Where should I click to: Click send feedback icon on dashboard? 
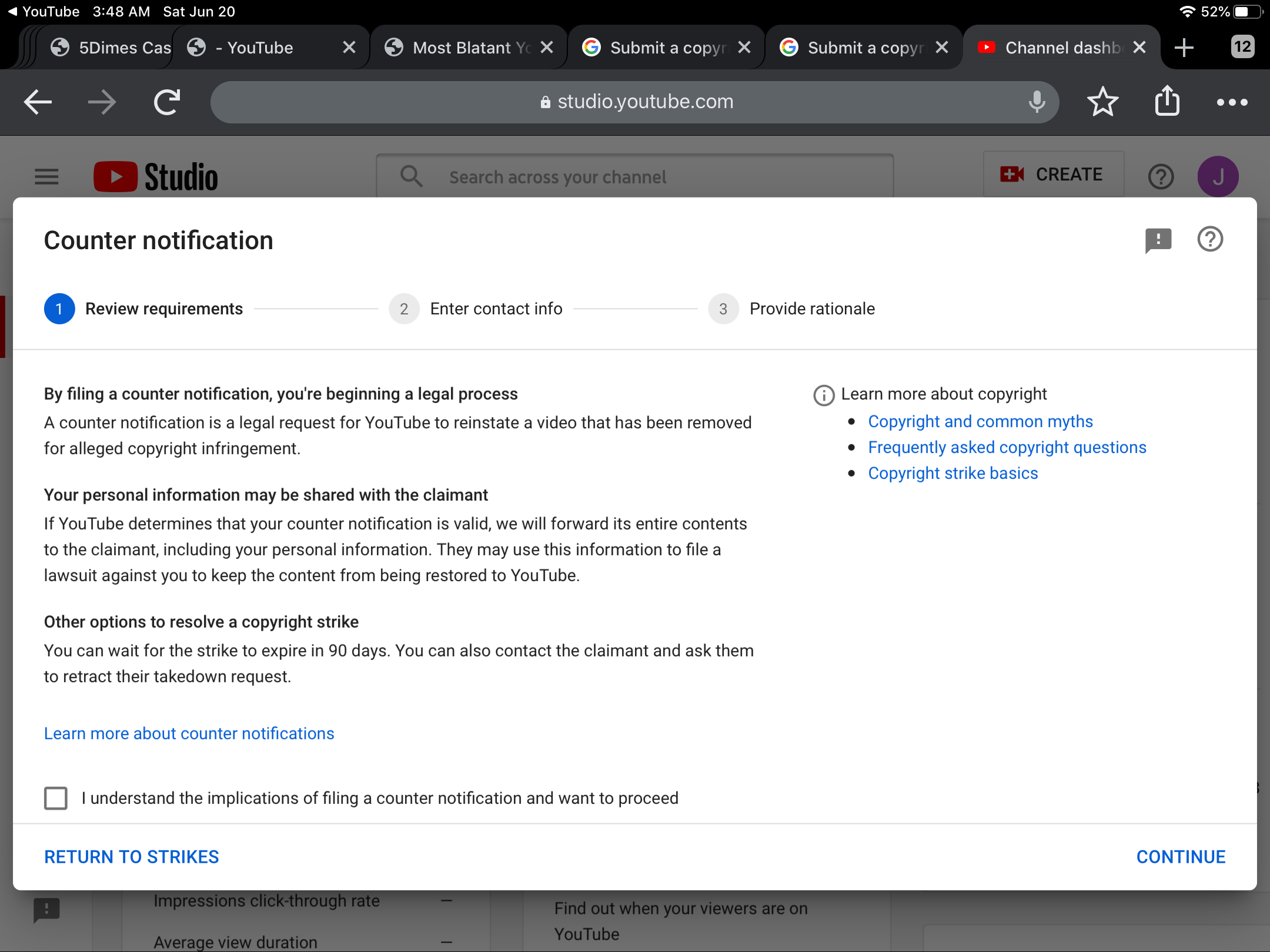46,910
